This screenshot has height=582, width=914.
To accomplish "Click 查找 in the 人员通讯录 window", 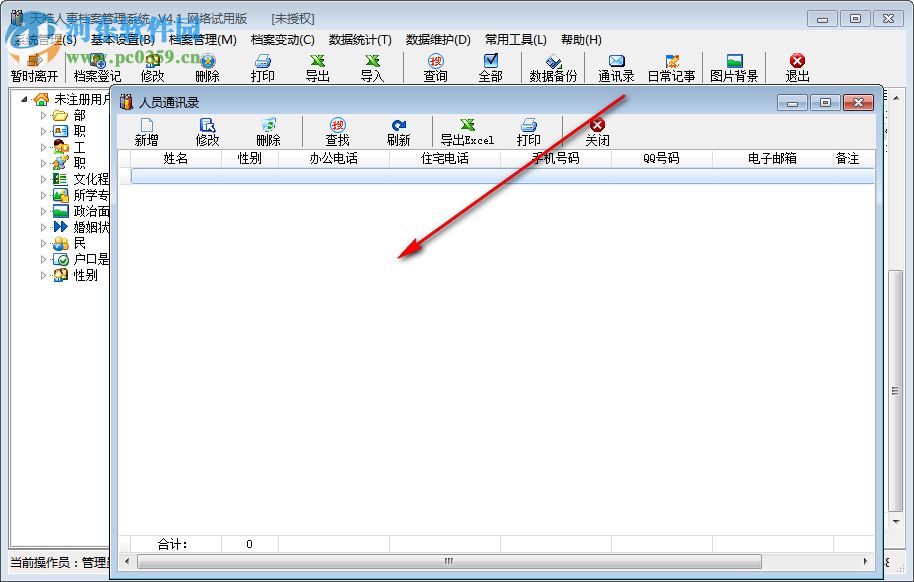I will (338, 132).
